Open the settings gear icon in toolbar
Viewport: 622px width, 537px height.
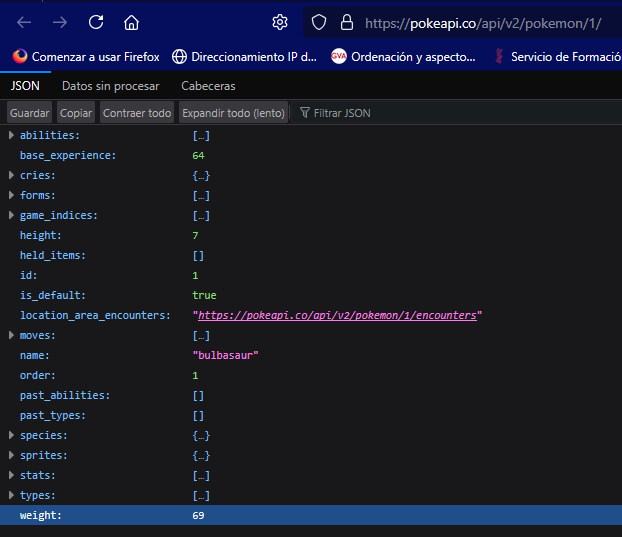(280, 22)
